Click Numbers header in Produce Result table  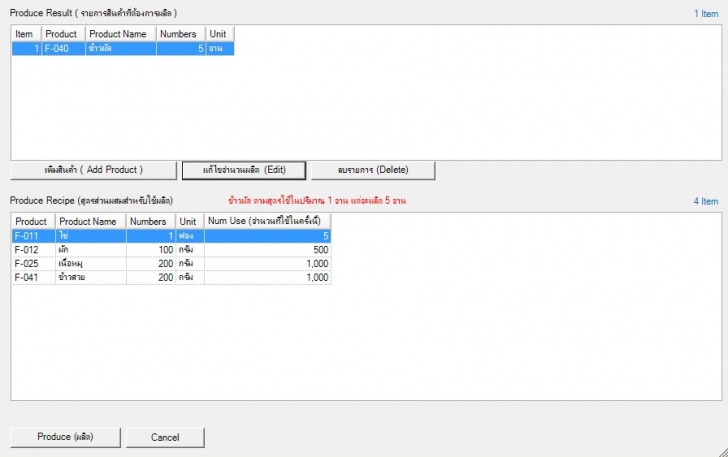point(181,34)
